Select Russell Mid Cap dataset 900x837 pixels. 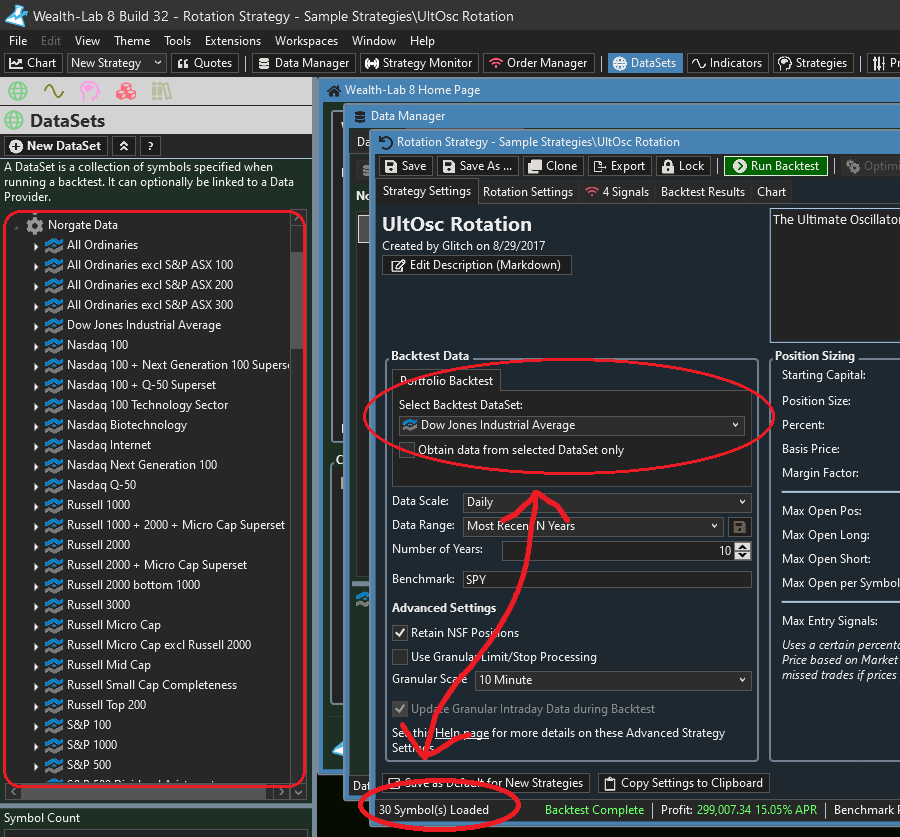point(109,665)
